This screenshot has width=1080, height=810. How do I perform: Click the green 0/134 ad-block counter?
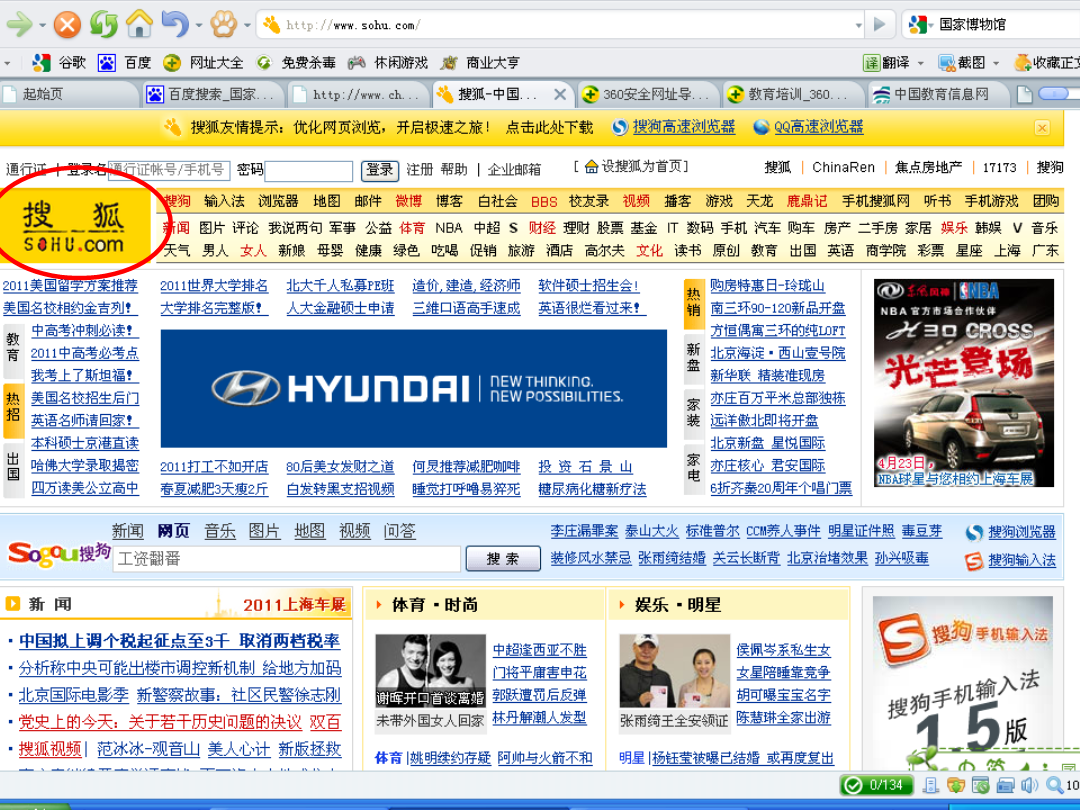[x=876, y=785]
